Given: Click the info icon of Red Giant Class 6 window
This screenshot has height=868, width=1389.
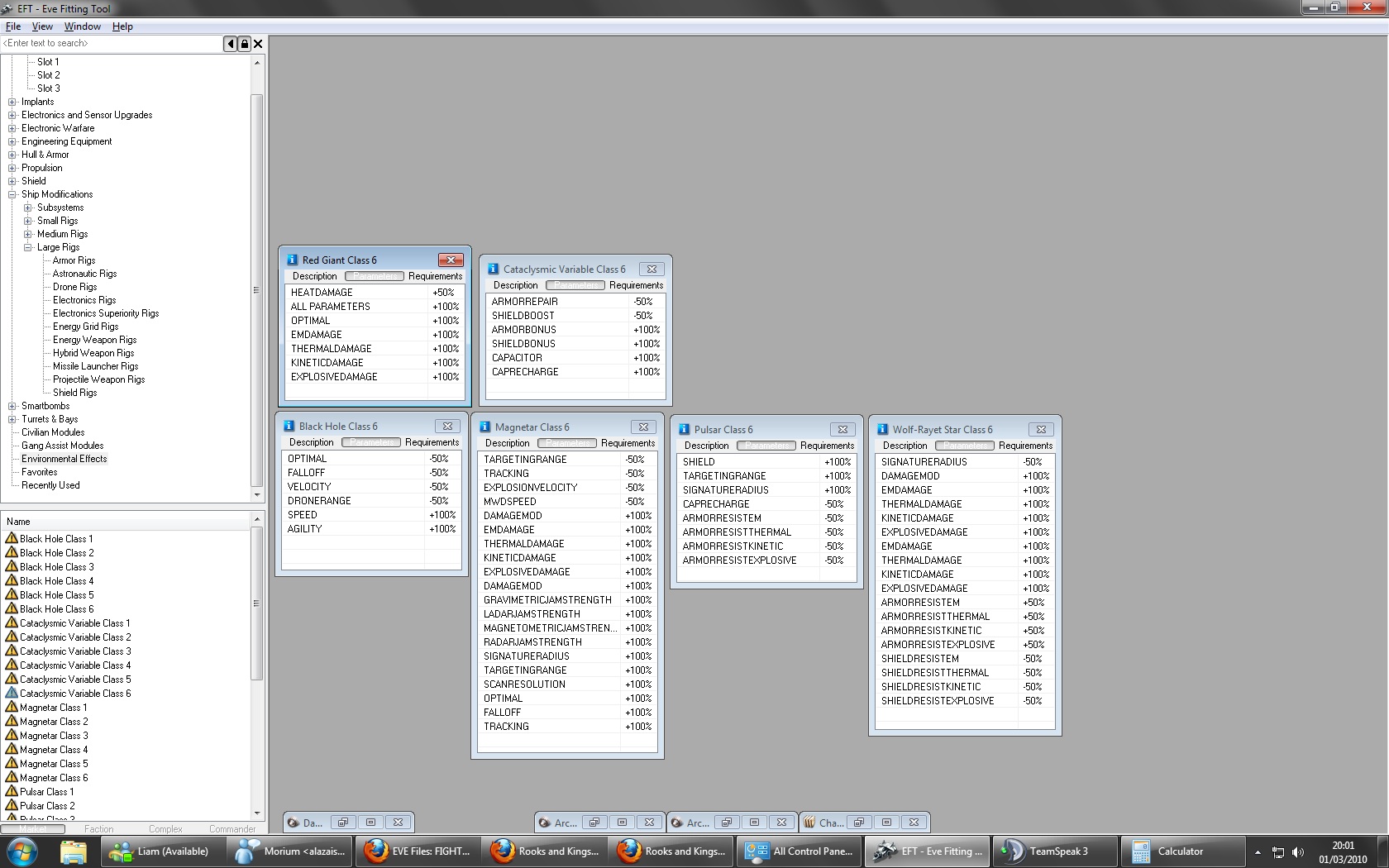Looking at the screenshot, I should pos(291,260).
